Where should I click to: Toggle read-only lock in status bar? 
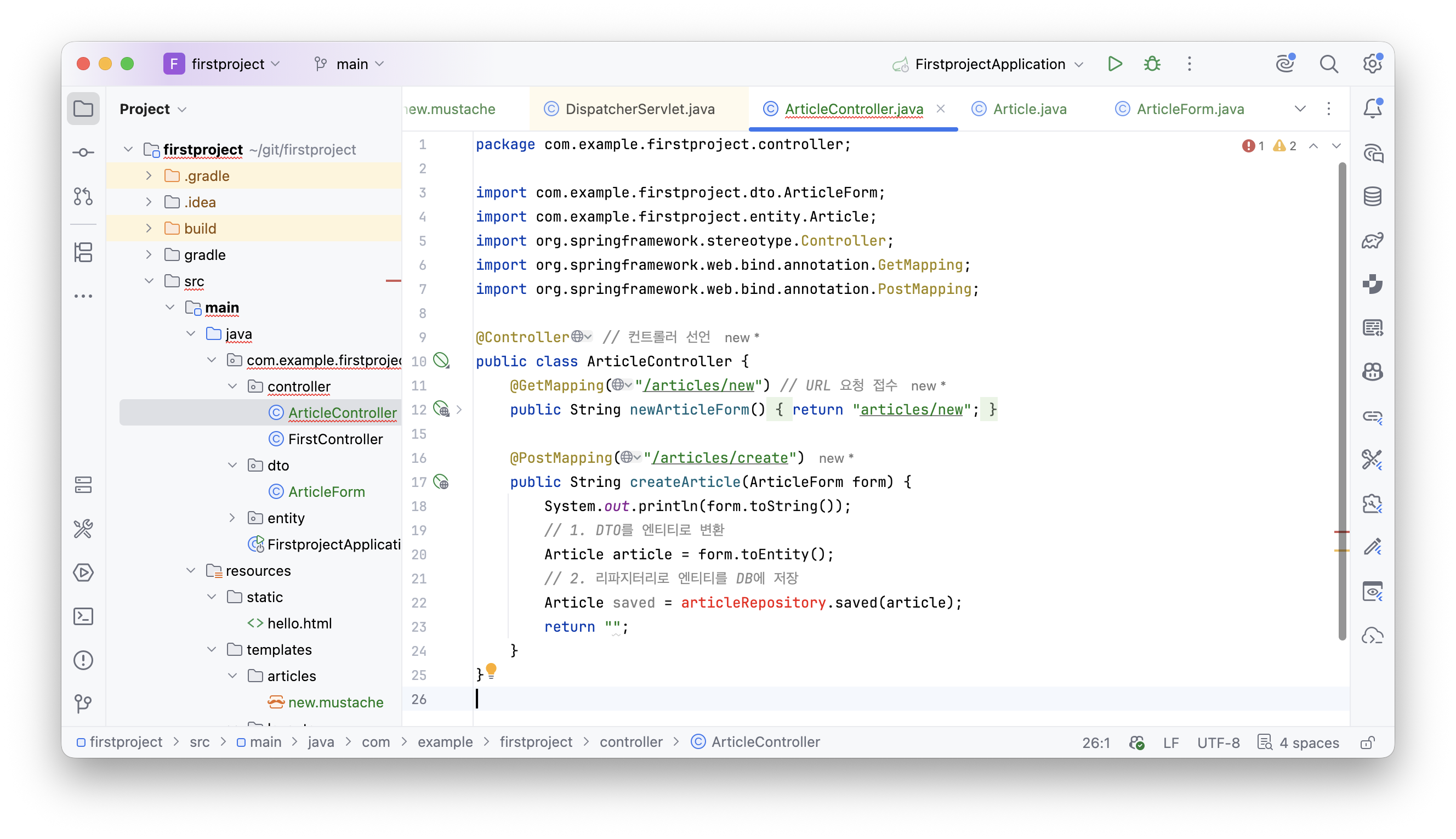pyautogui.click(x=1368, y=743)
